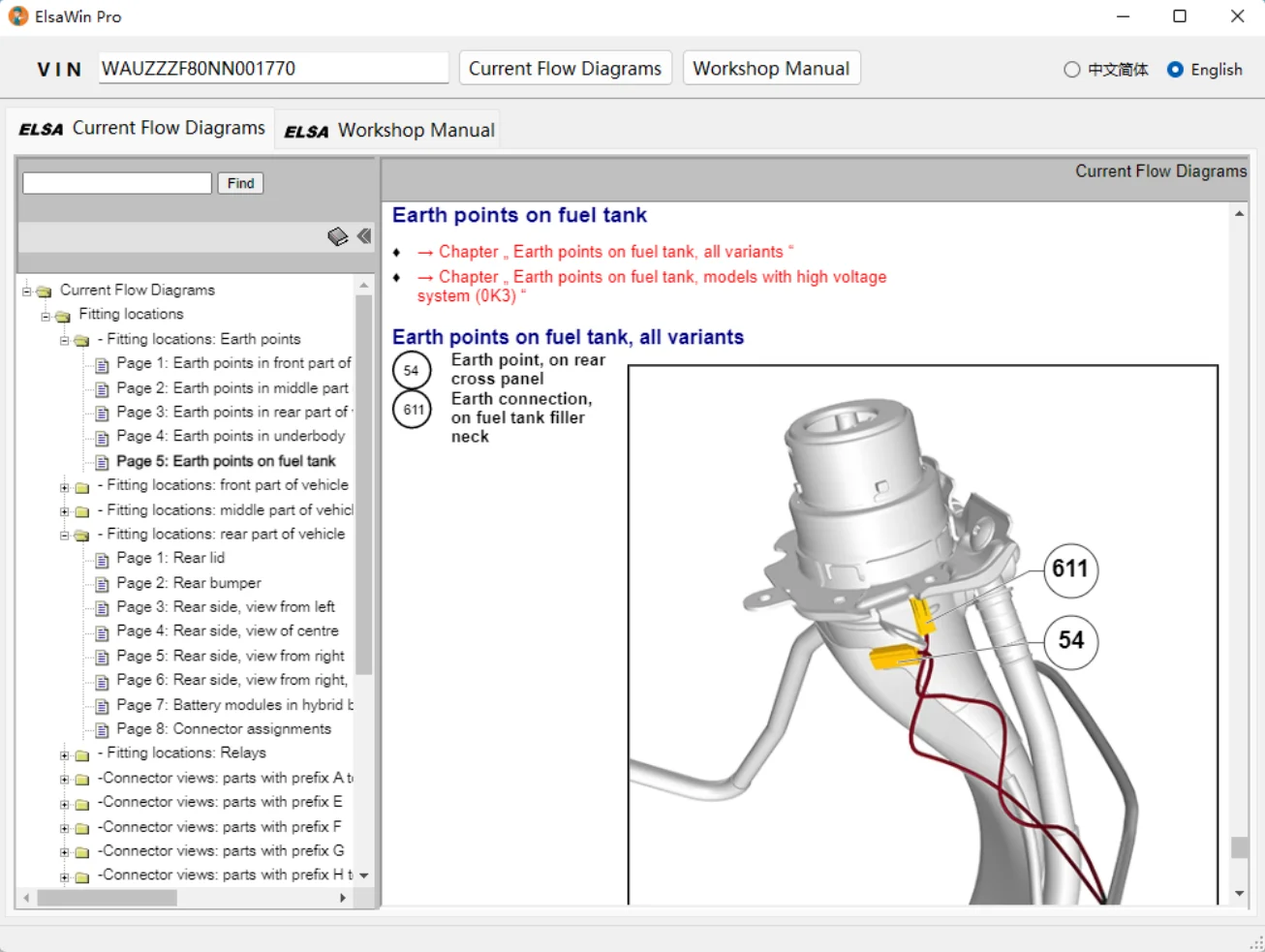Click document icon for Page 2: Rear bumper
The height and width of the screenshot is (952, 1265).
103,584
